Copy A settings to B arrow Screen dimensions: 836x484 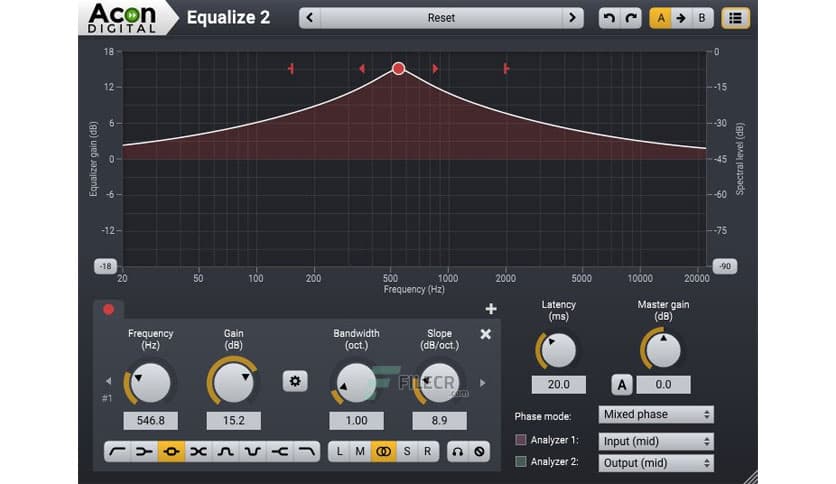click(681, 18)
